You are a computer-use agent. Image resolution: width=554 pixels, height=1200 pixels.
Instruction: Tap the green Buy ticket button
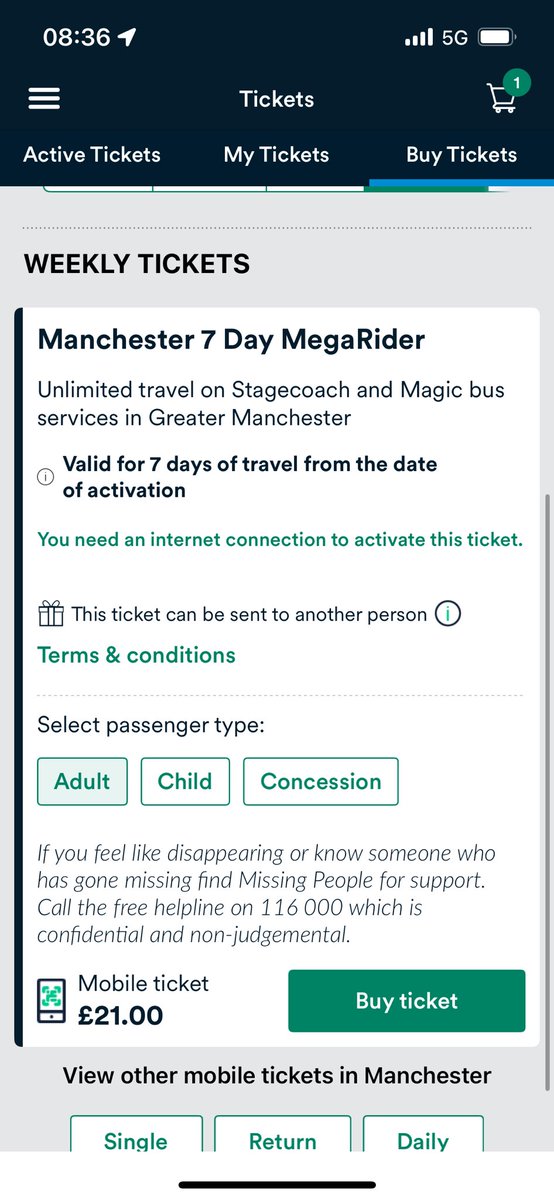[407, 1001]
